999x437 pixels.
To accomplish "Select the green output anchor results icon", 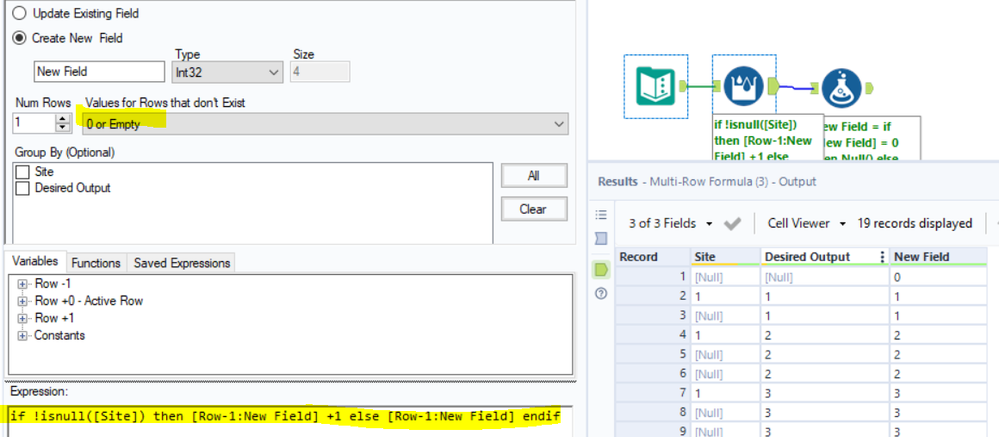I will pos(601,269).
